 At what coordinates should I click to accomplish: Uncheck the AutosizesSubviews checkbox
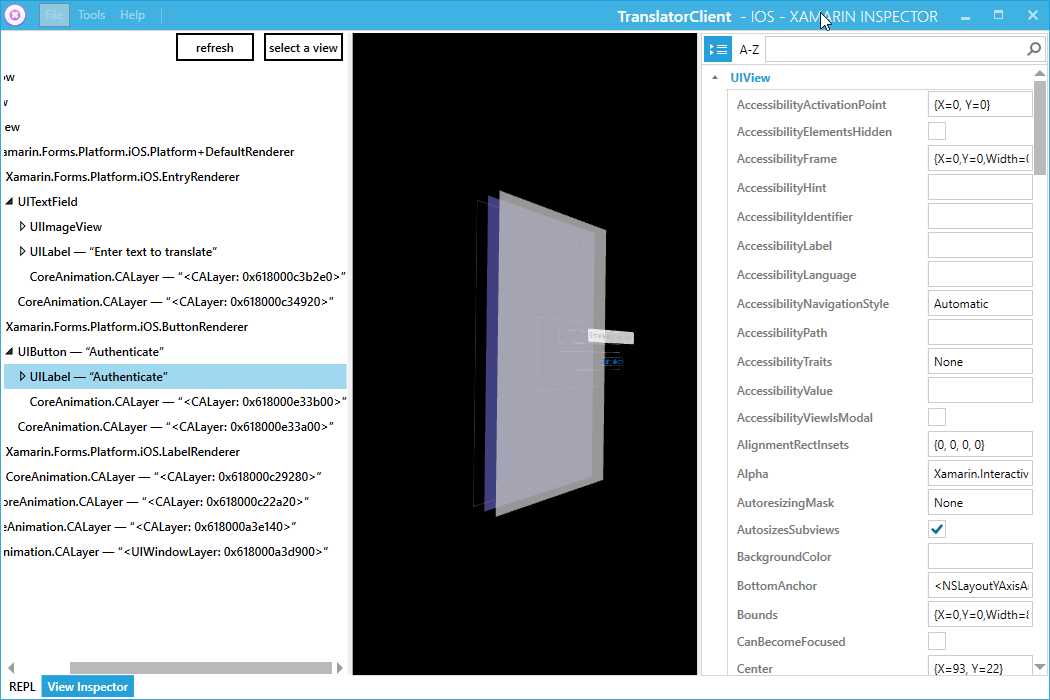[937, 529]
